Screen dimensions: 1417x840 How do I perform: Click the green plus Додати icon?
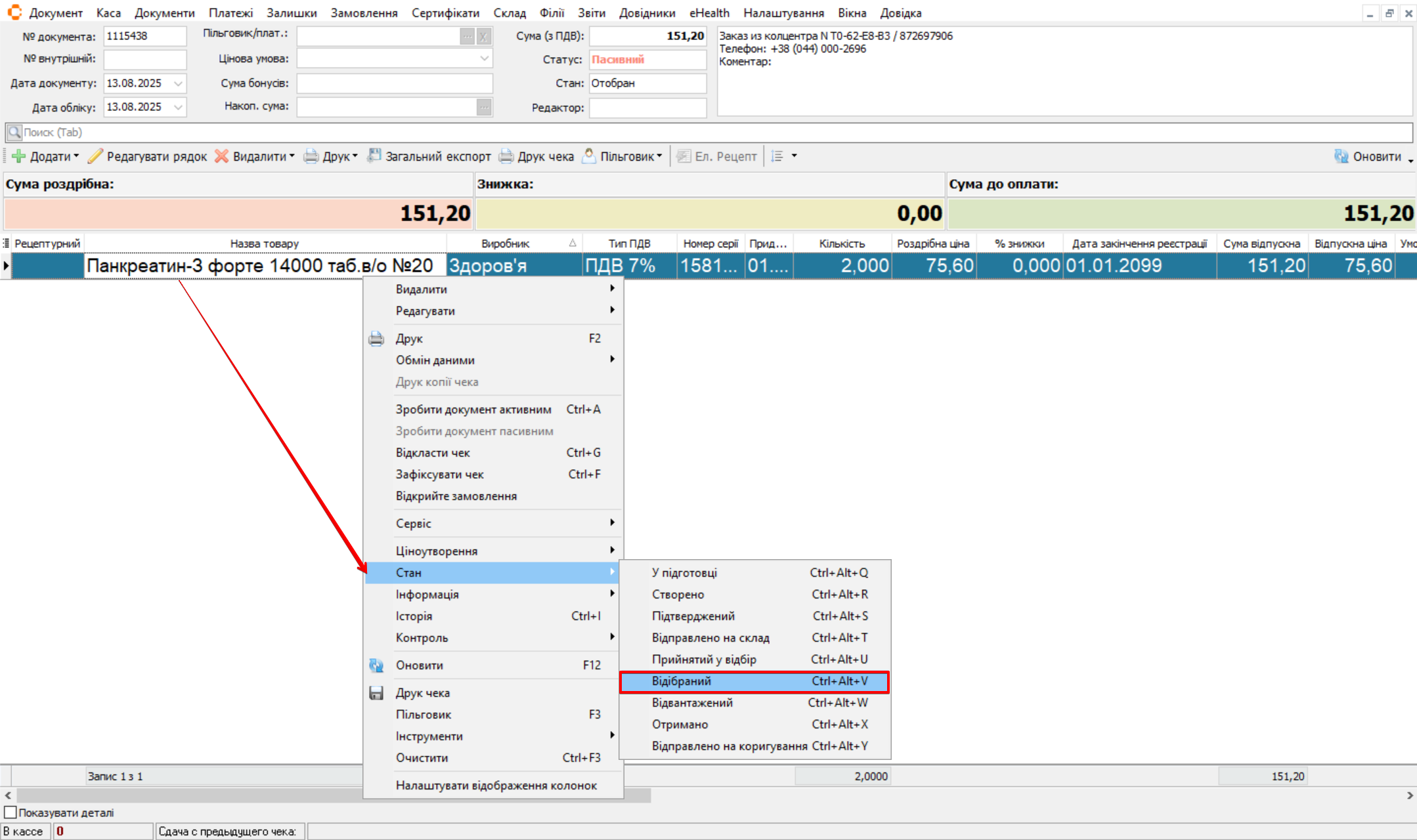coord(19,156)
